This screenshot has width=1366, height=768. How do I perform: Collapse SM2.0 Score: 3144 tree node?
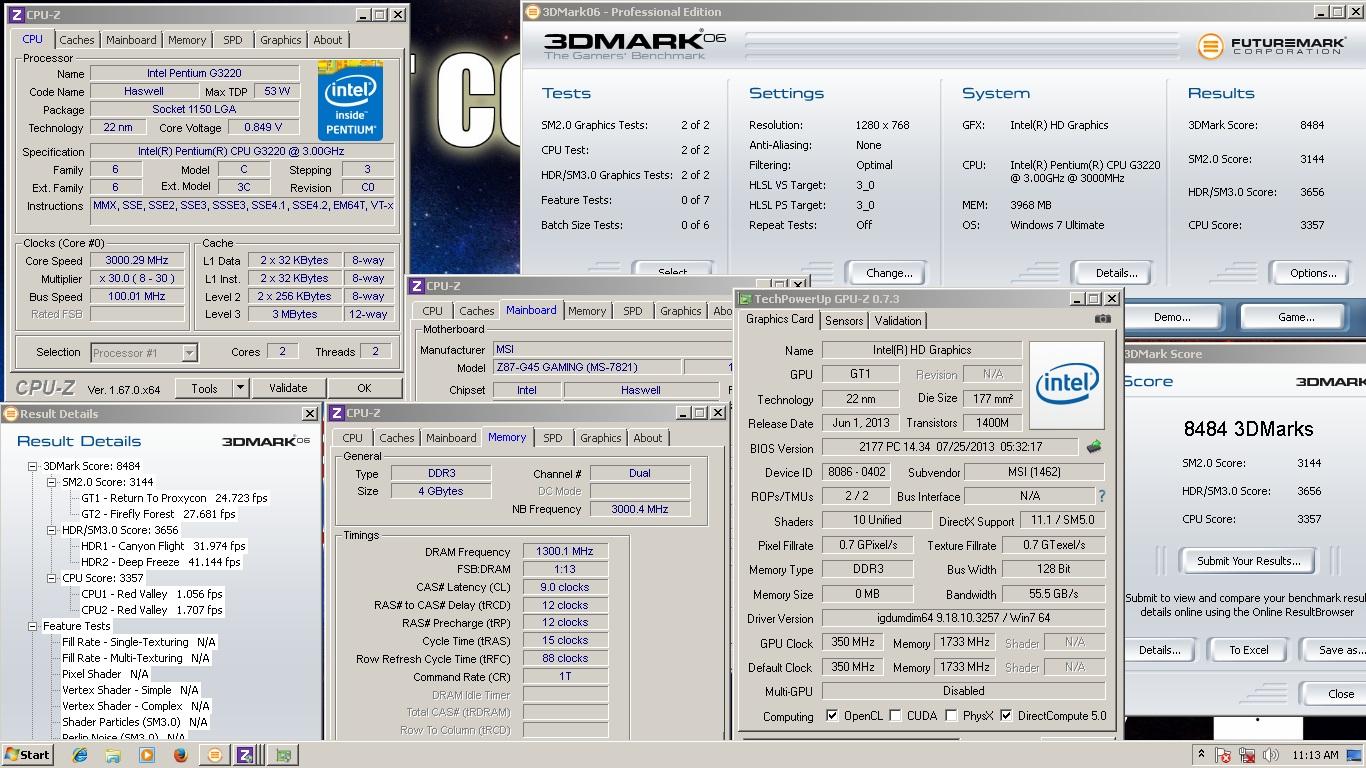pos(52,482)
